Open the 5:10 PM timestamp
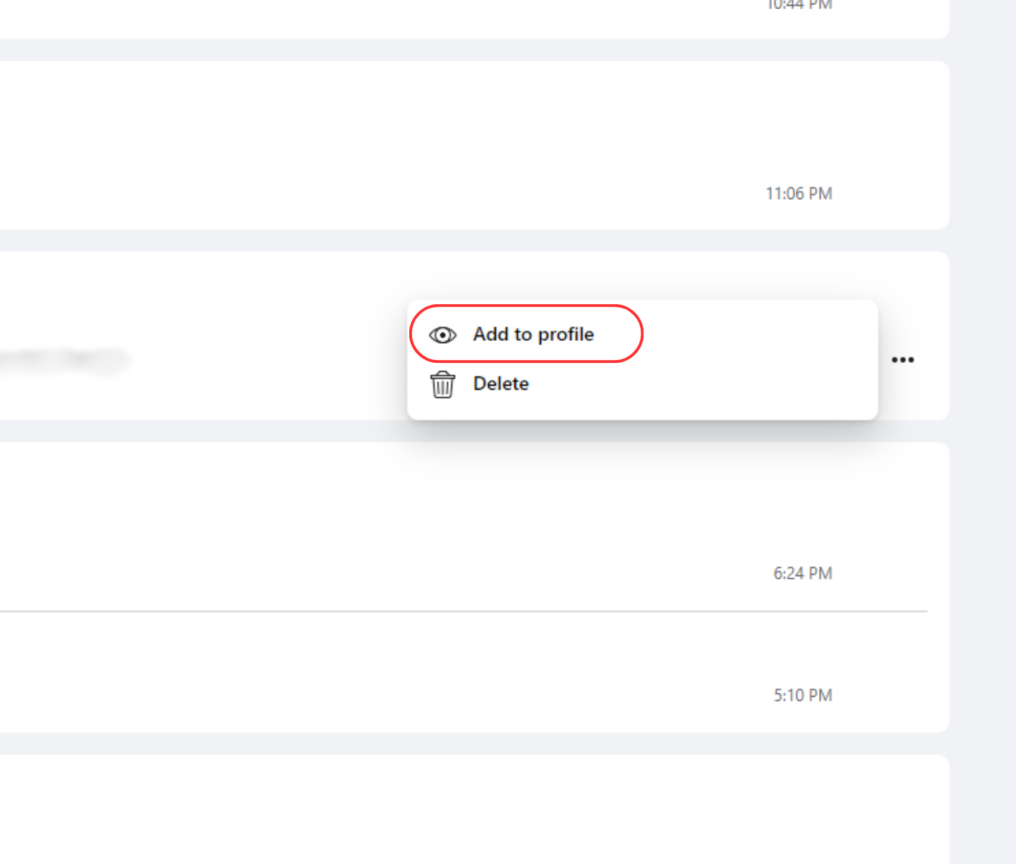 point(802,695)
